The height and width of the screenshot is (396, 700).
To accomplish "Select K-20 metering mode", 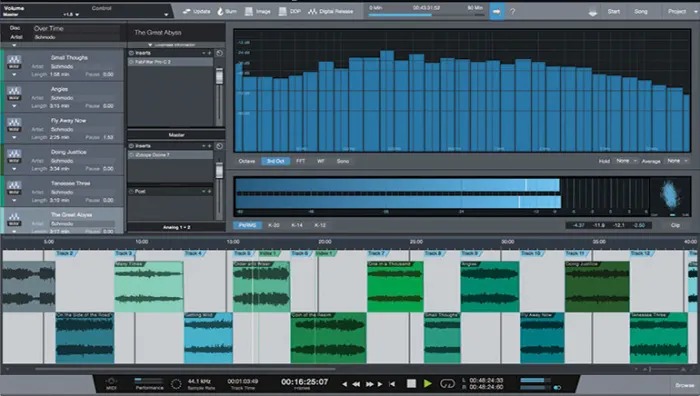I will [274, 225].
